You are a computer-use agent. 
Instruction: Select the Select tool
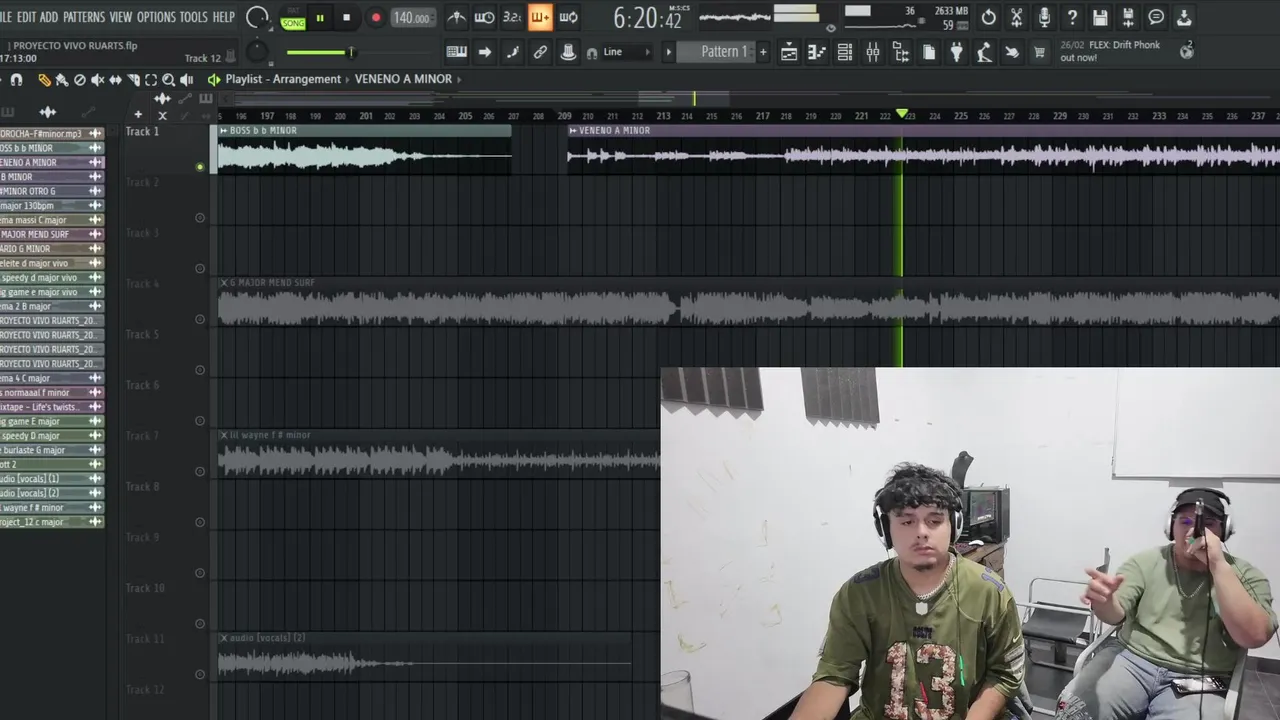click(151, 80)
